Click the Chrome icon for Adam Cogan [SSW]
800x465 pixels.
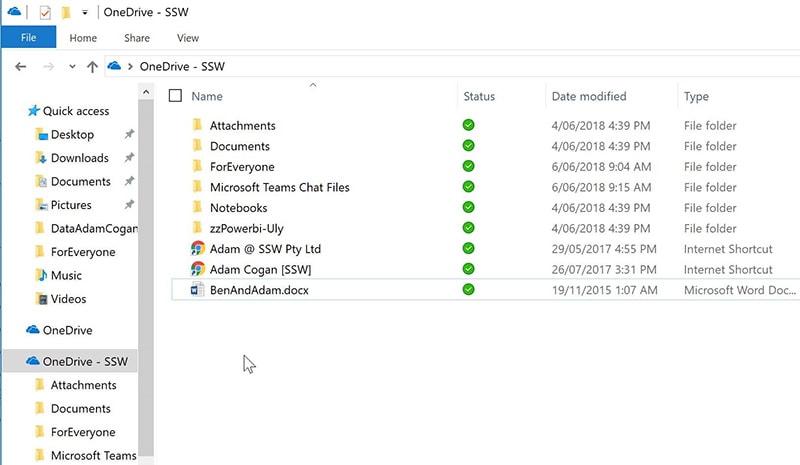[x=197, y=269]
